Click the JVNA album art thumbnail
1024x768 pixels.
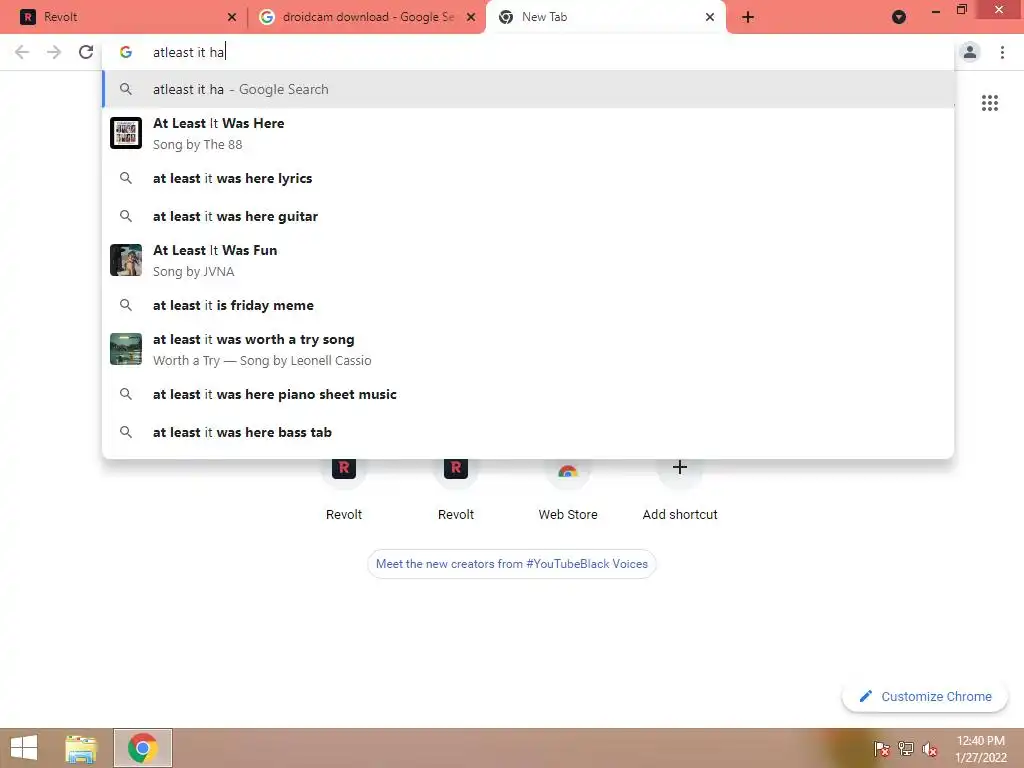click(x=126, y=260)
